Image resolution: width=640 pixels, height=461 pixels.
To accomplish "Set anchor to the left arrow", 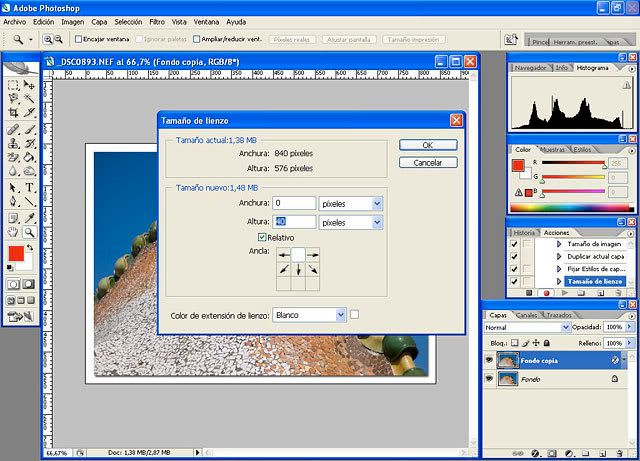I will coord(284,255).
